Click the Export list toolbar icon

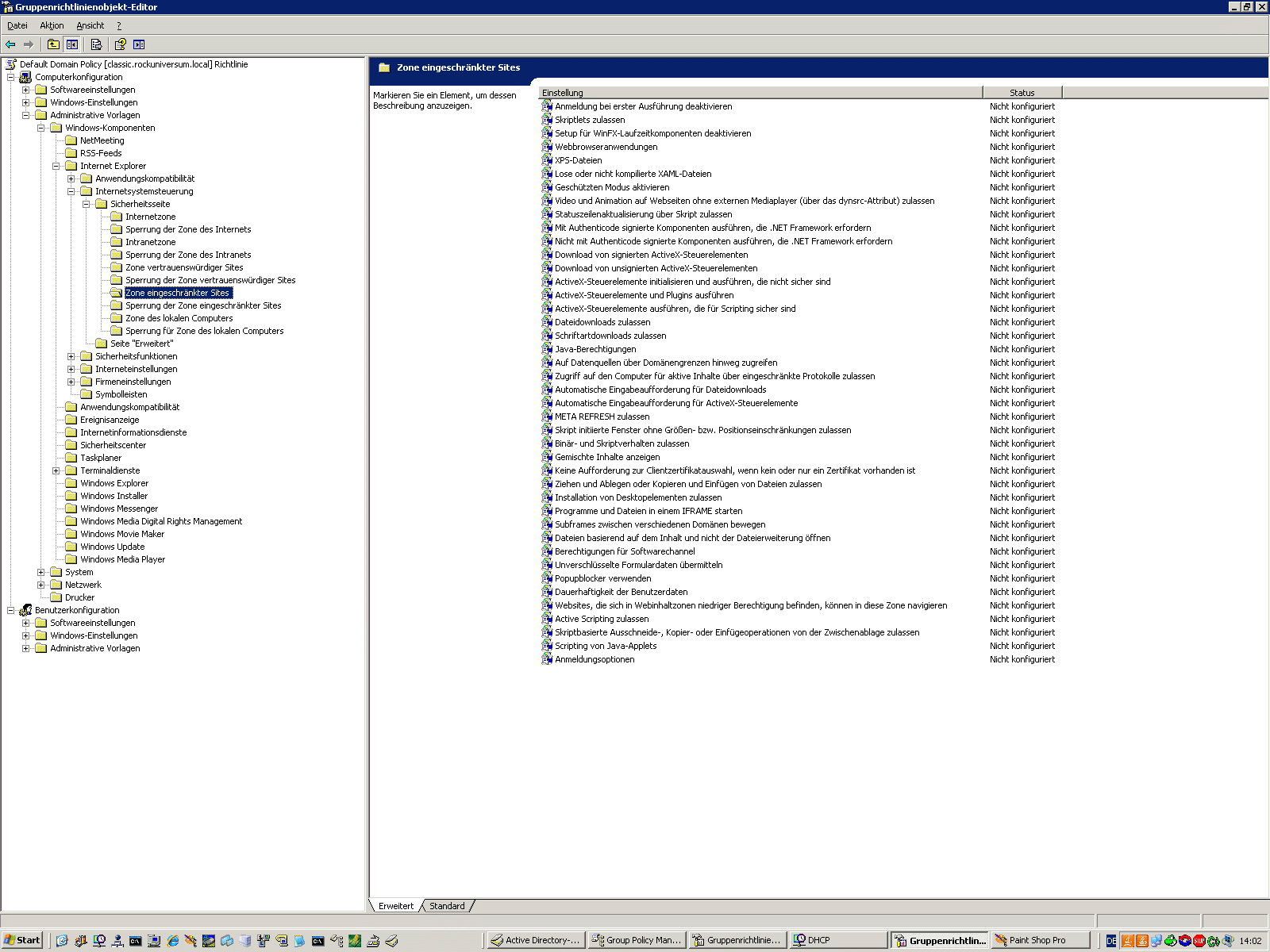pos(96,44)
